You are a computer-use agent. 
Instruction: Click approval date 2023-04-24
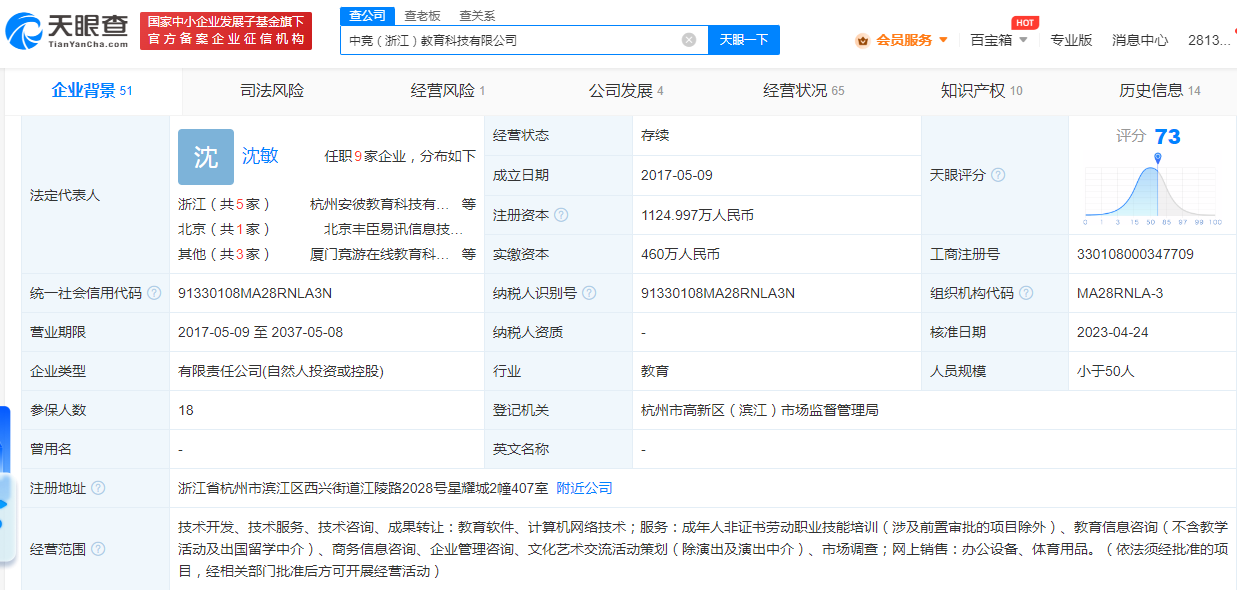tap(1113, 332)
